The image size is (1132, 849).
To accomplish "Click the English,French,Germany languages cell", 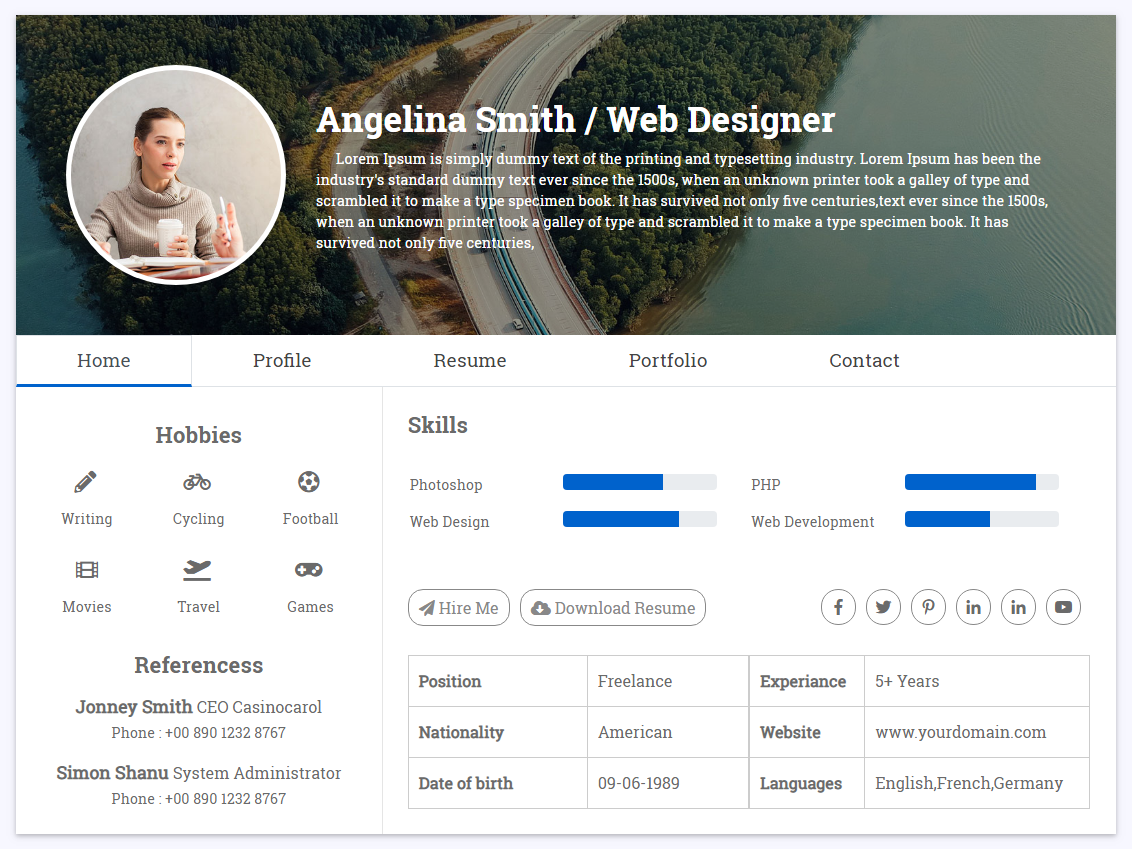I will point(977,783).
